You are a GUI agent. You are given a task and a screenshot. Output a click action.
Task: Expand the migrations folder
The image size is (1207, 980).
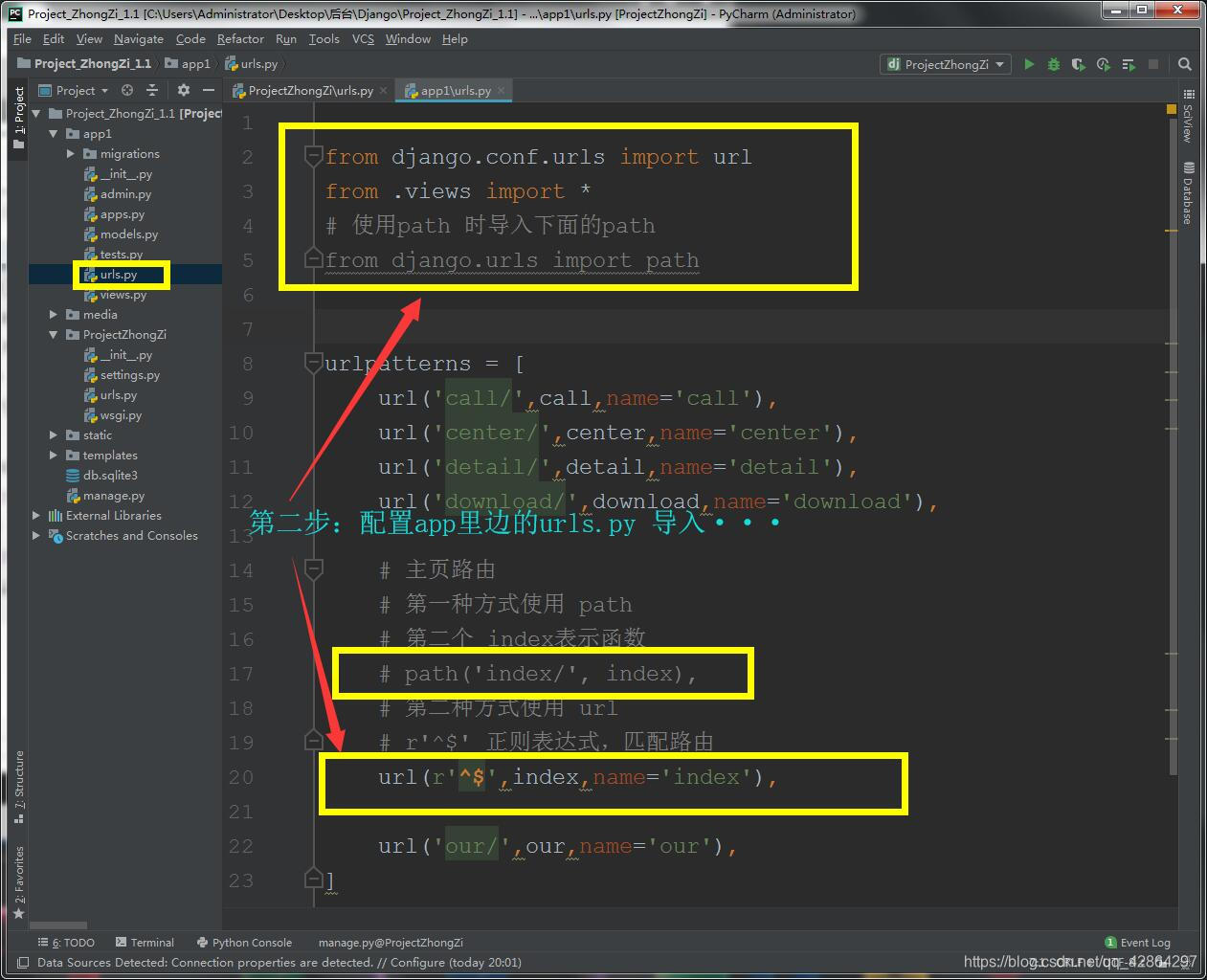(x=71, y=153)
